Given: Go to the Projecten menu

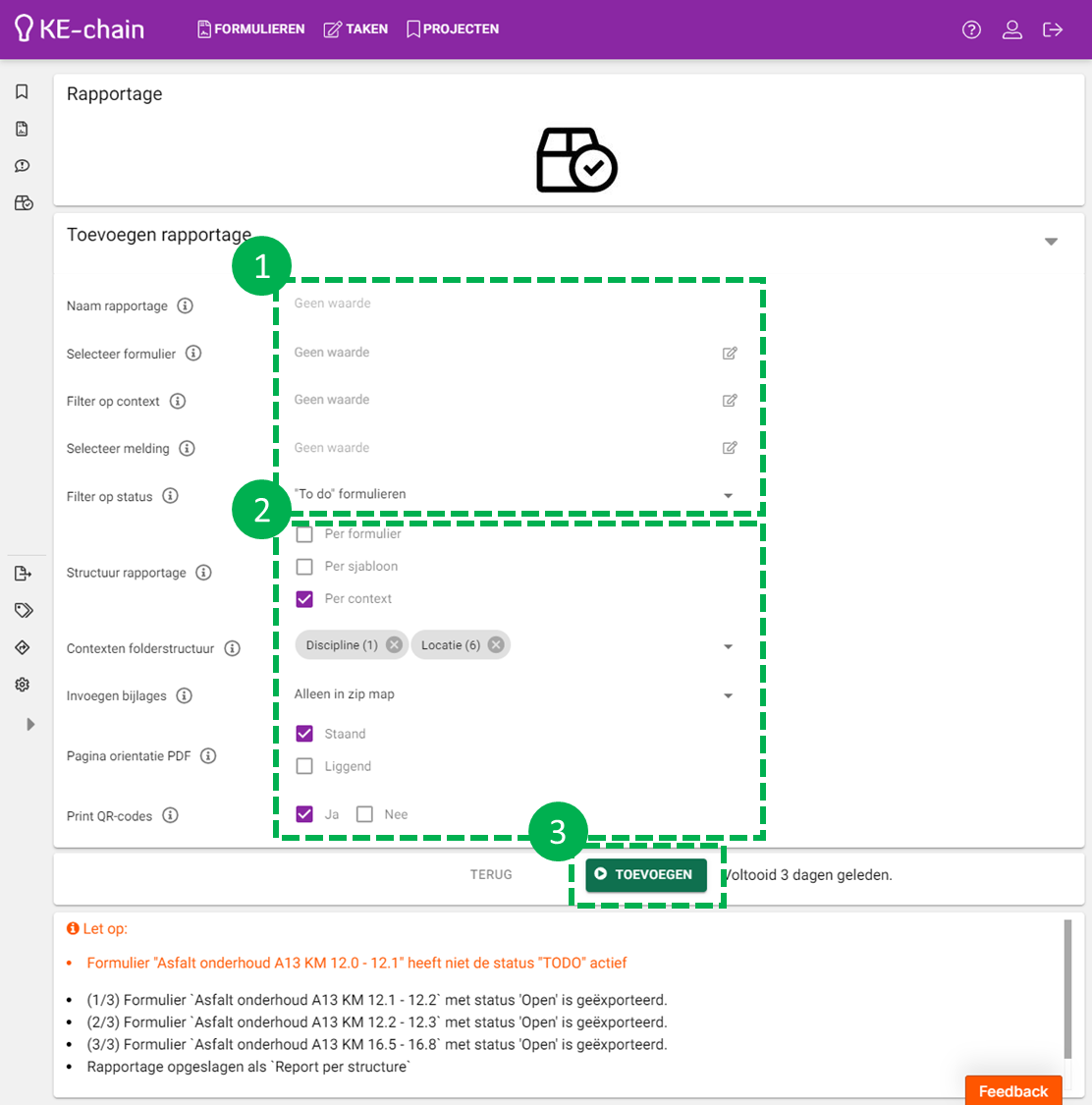Looking at the screenshot, I should tap(453, 29).
